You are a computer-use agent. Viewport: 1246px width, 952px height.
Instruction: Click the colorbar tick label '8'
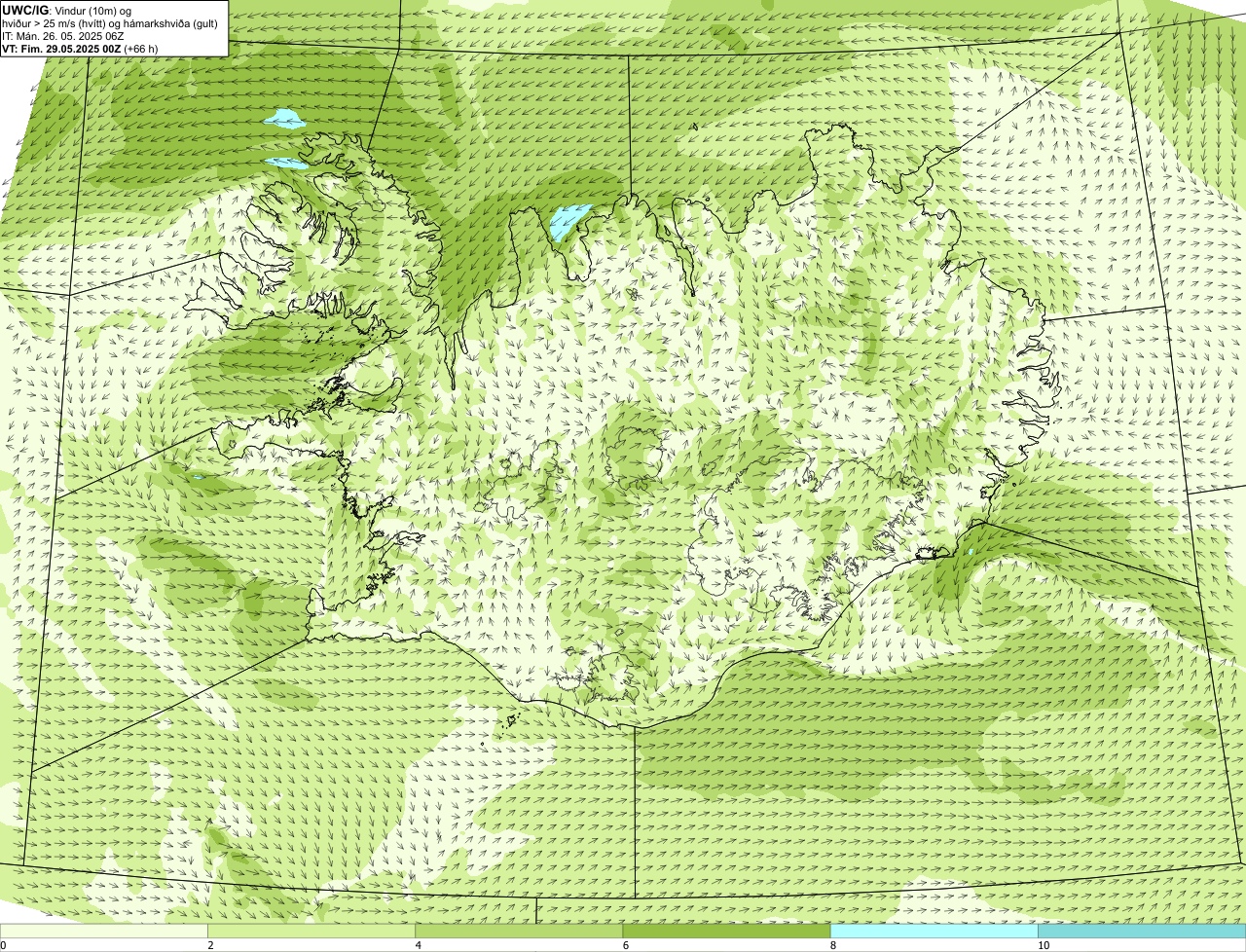833,945
